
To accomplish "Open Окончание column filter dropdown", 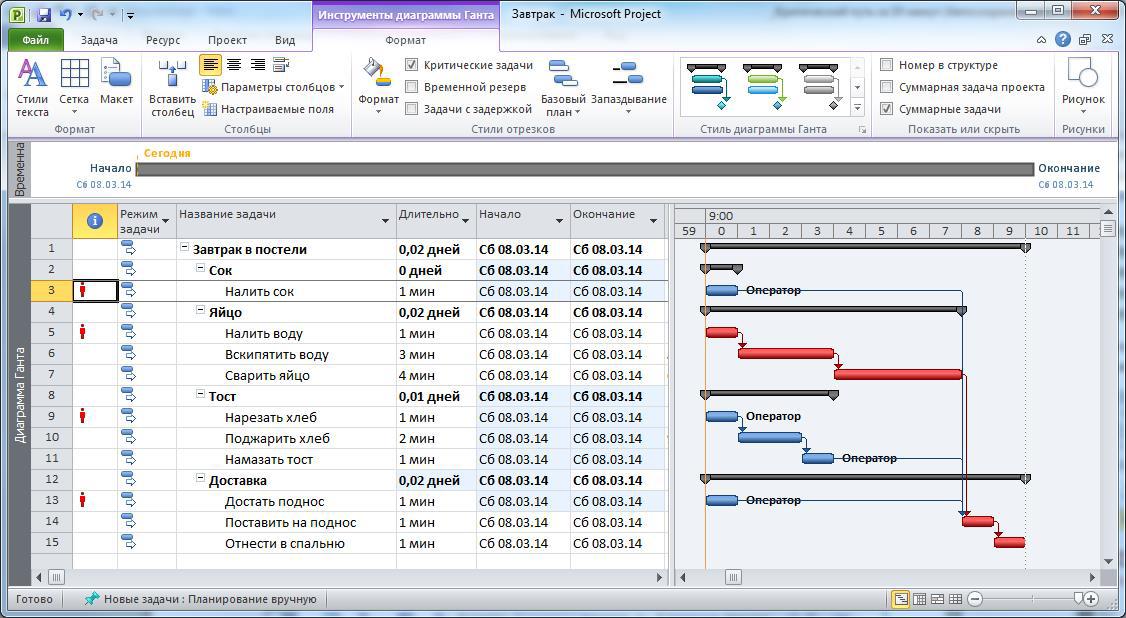I will (653, 221).
